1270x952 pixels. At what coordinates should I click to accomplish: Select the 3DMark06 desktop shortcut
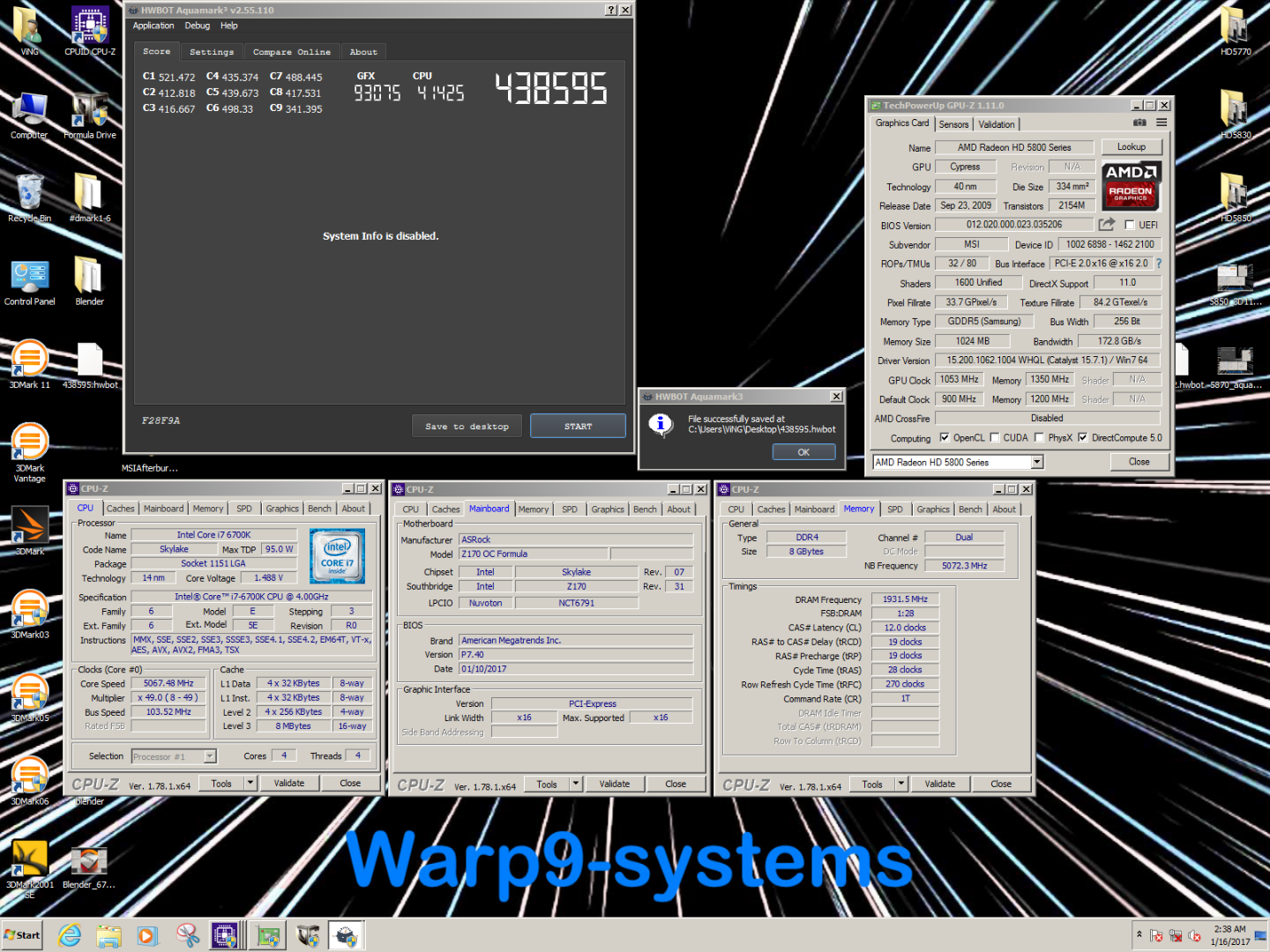(x=29, y=781)
